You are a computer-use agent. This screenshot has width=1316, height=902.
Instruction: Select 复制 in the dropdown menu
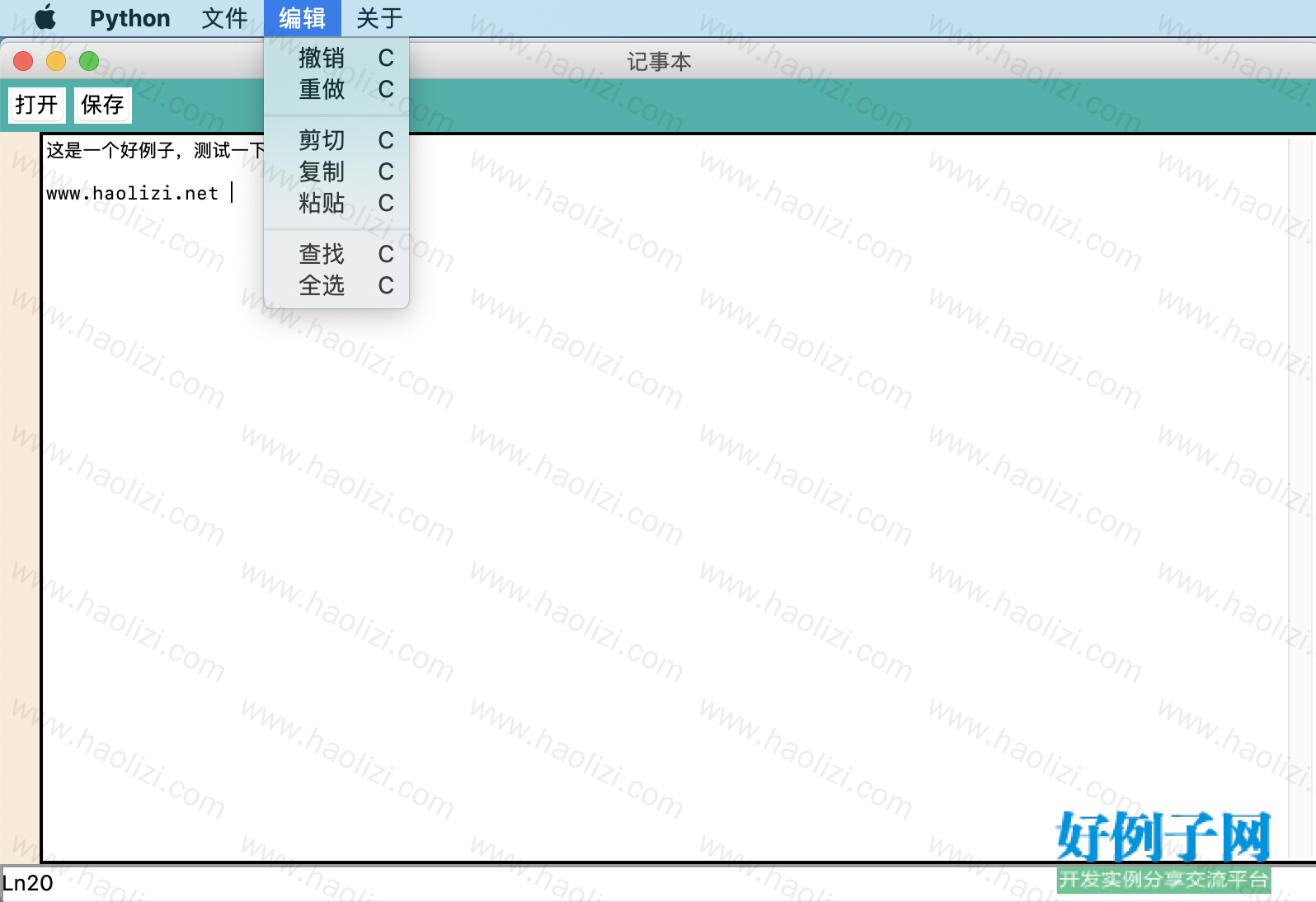click(x=336, y=171)
